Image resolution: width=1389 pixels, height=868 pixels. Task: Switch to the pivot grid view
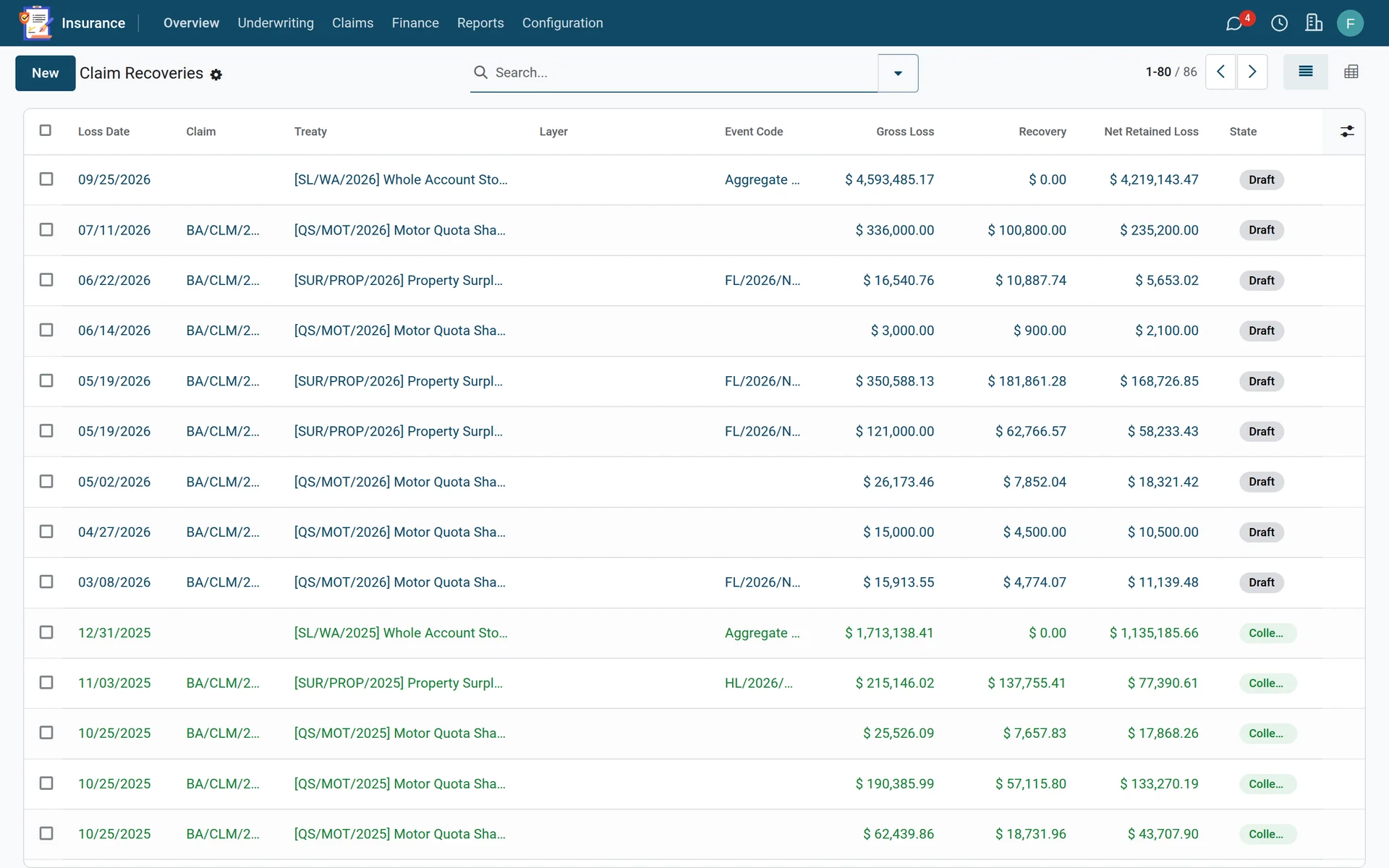point(1351,72)
